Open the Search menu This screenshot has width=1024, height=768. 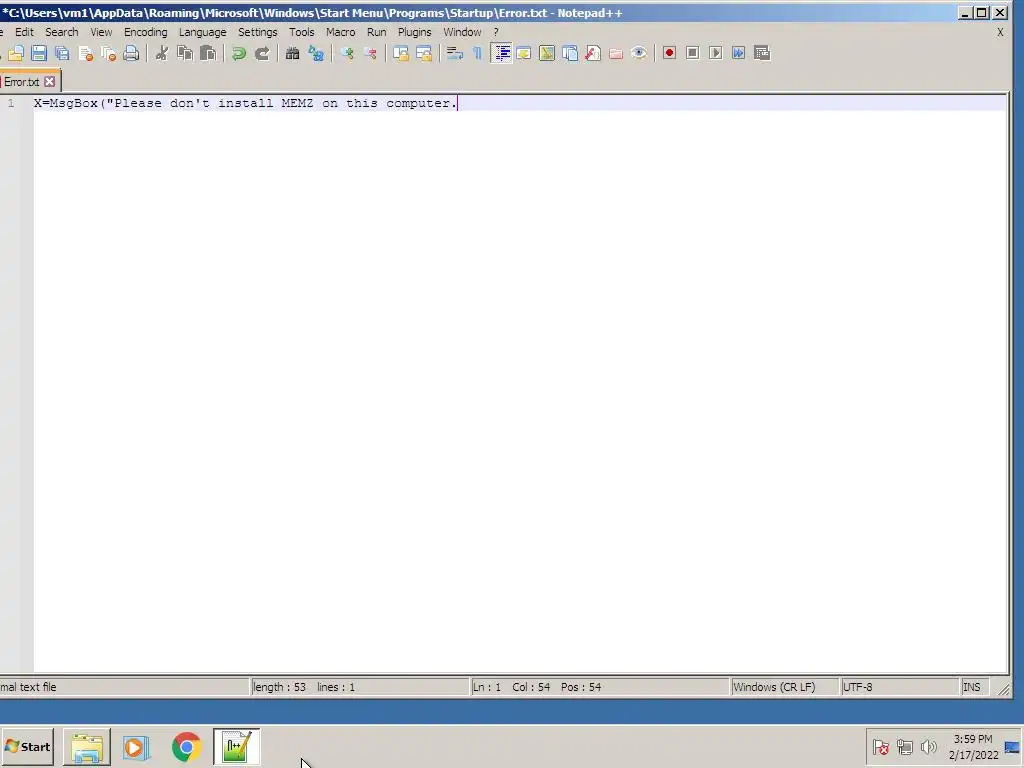(x=61, y=32)
